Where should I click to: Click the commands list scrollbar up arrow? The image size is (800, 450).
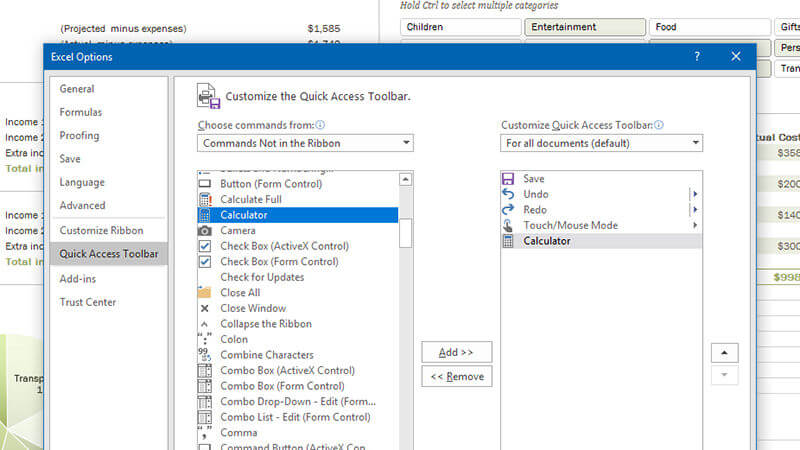405,180
